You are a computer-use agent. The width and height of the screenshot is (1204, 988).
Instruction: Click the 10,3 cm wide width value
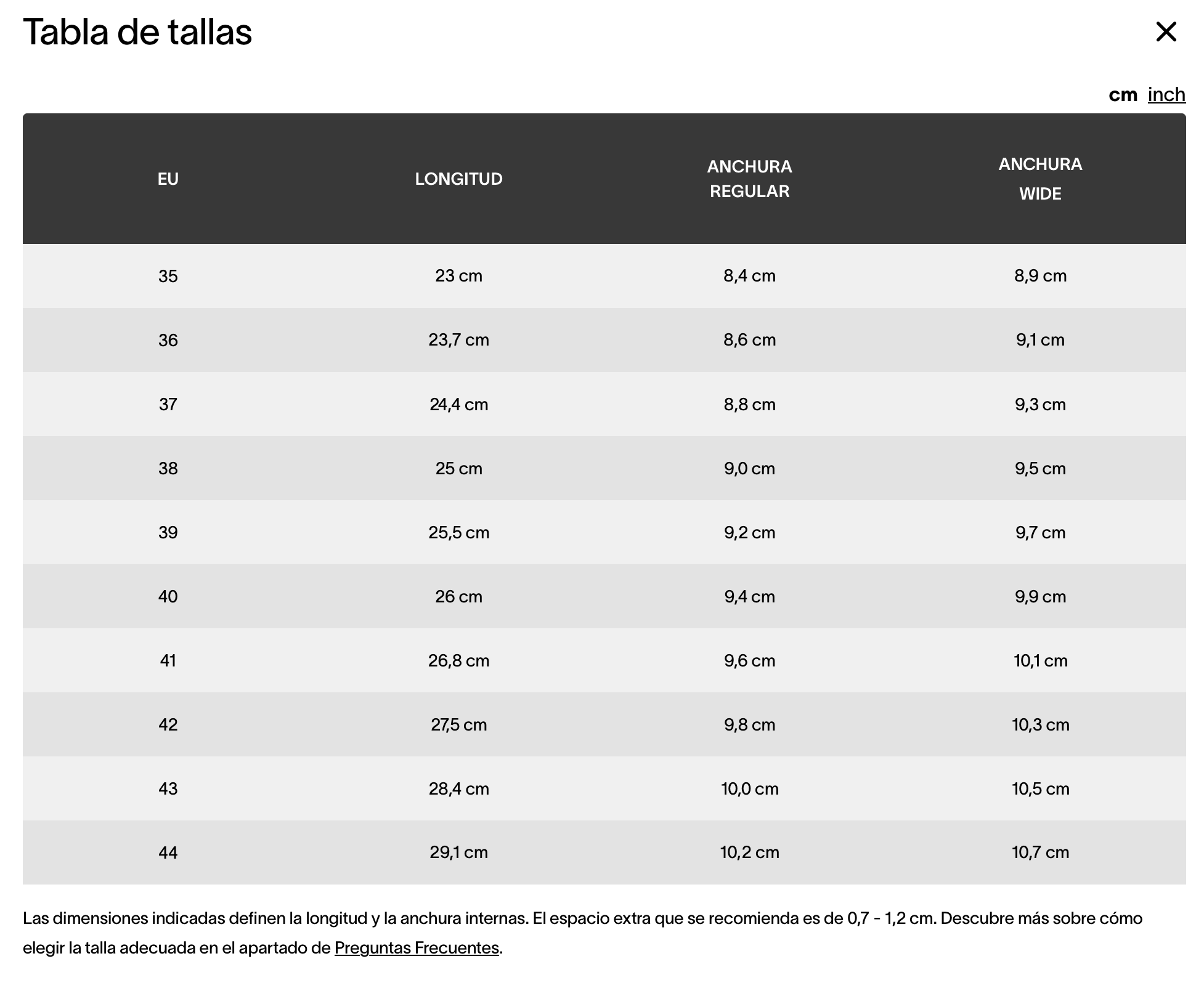point(1040,725)
